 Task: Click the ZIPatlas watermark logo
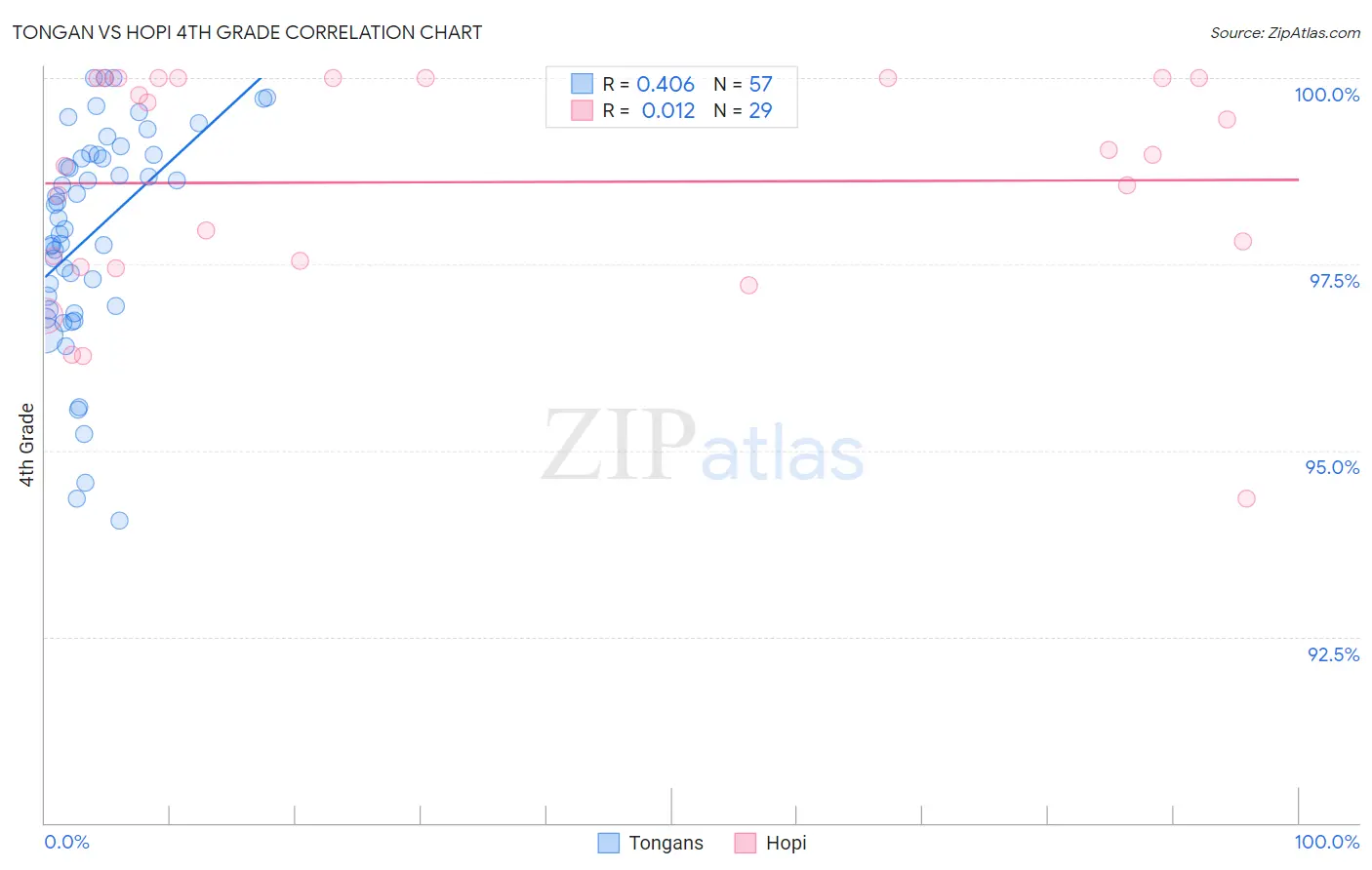pyautogui.click(x=703, y=447)
